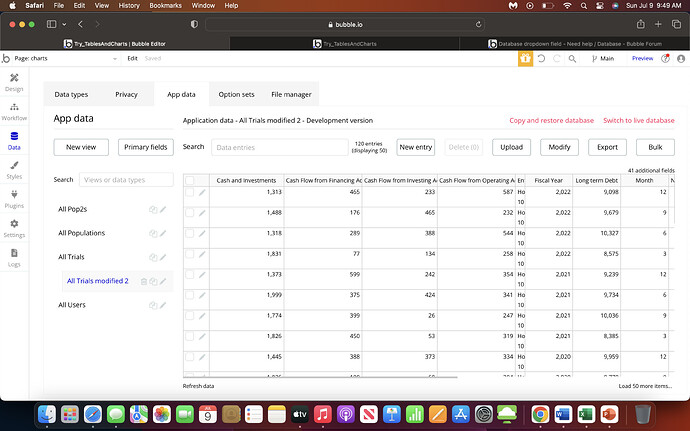The image size is (690, 431).
Task: Click the New entry button
Action: tap(415, 147)
